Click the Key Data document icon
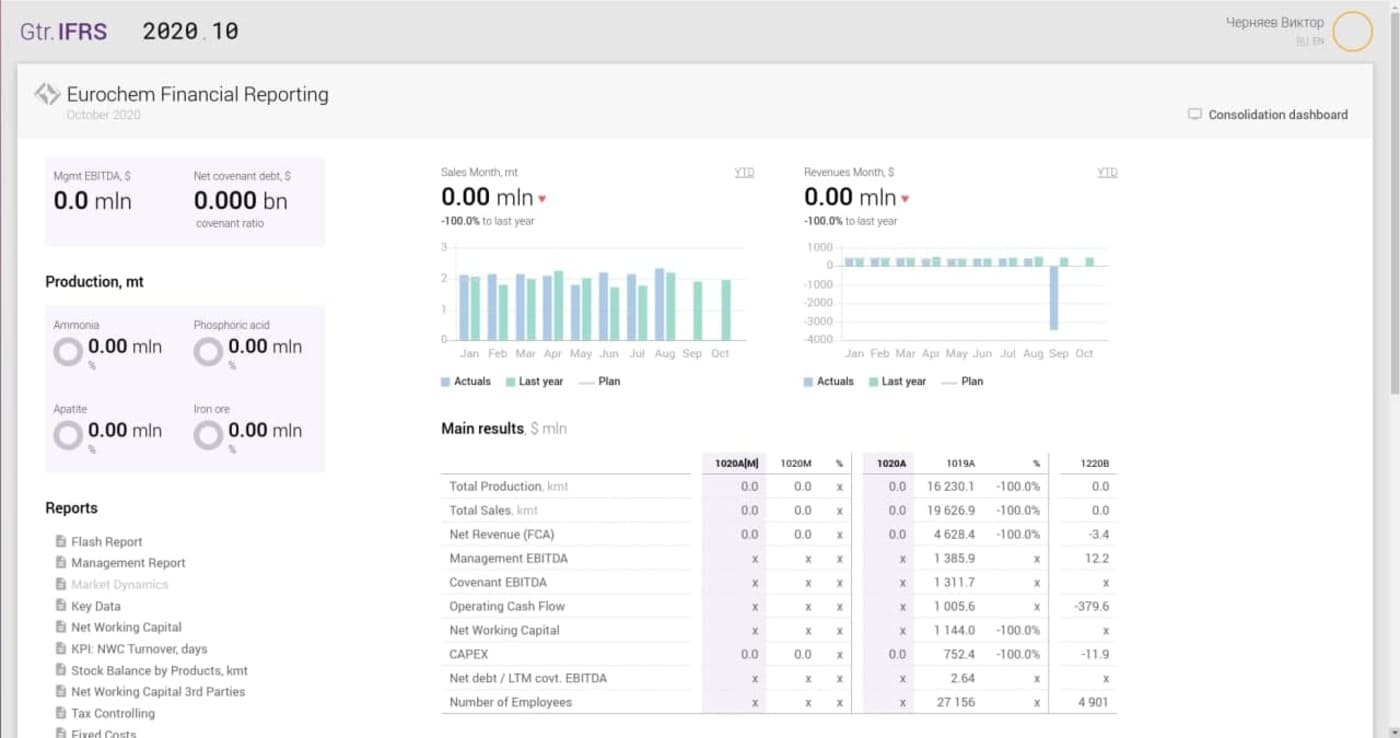 (61, 606)
